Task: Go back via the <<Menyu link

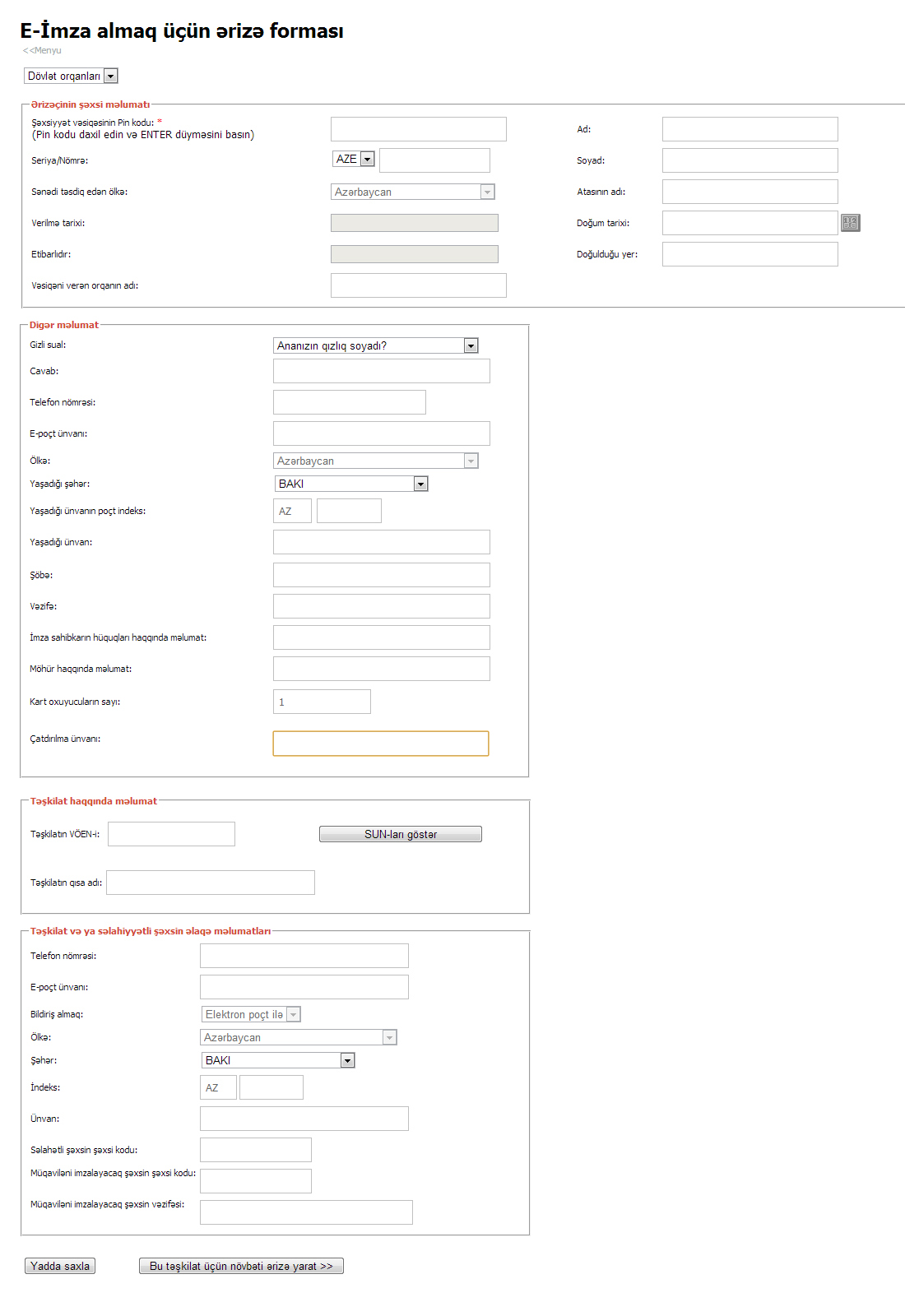Action: coord(42,50)
